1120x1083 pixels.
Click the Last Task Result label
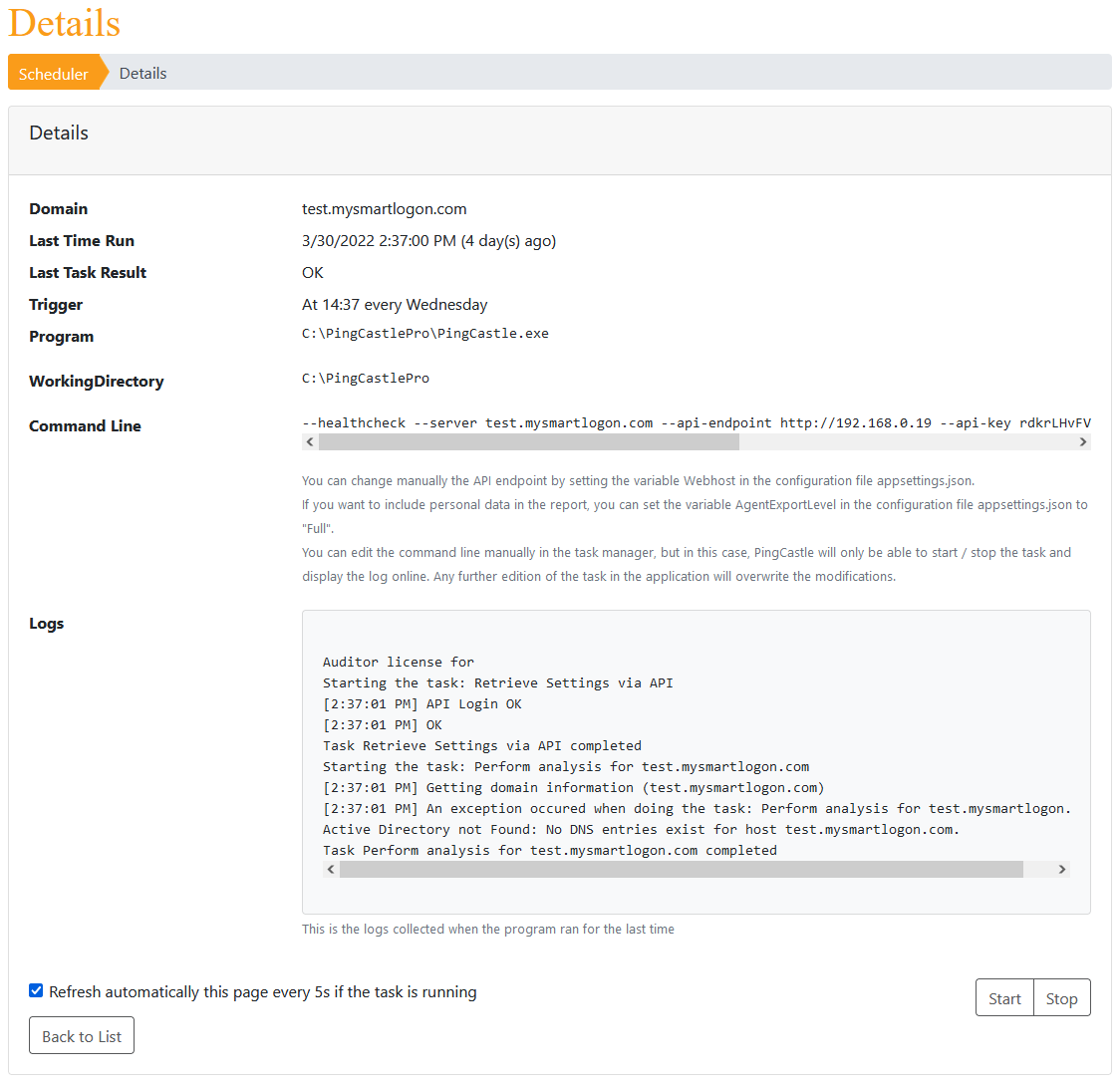click(88, 272)
